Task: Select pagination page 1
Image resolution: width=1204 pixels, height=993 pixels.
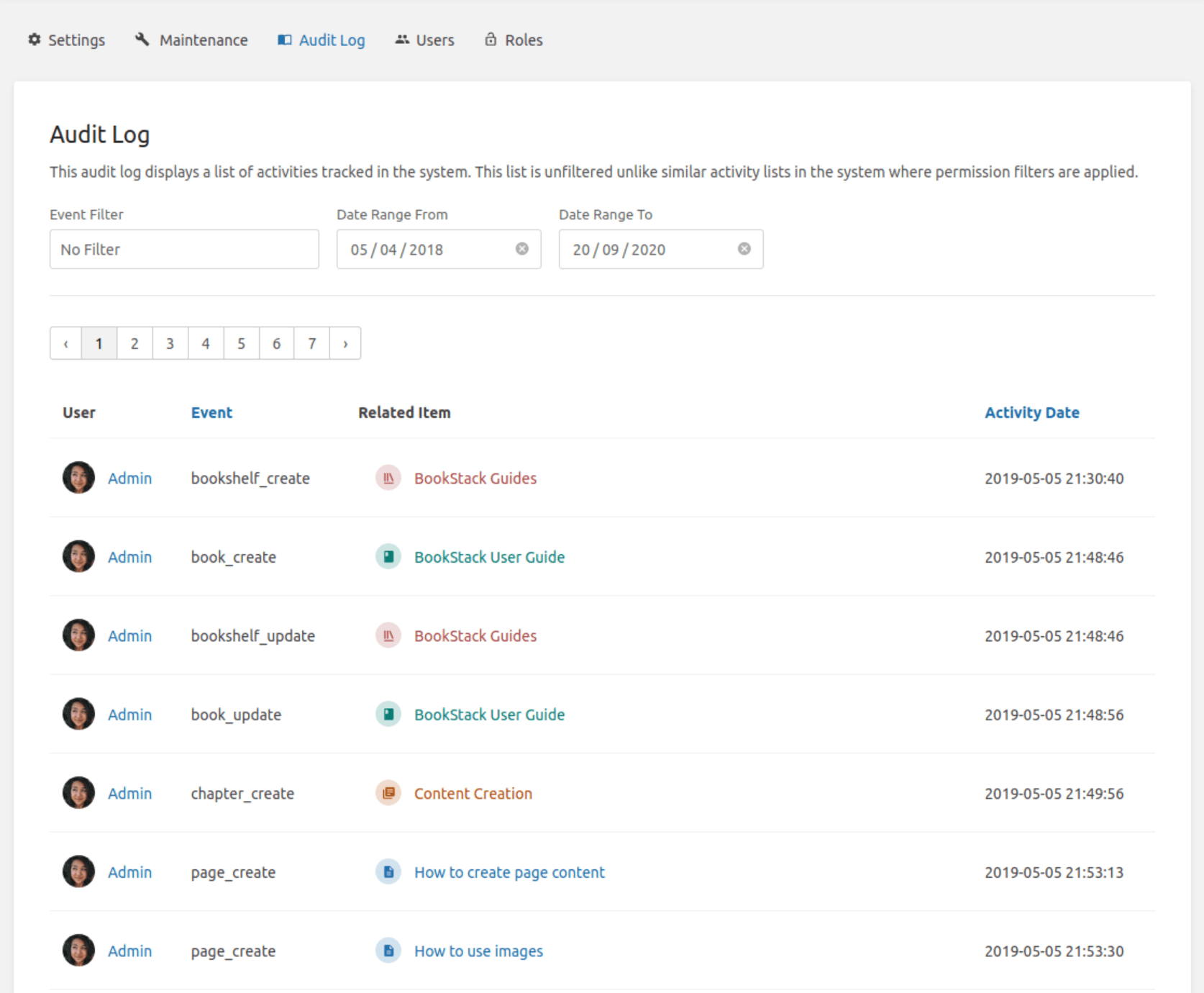Action: (x=99, y=344)
